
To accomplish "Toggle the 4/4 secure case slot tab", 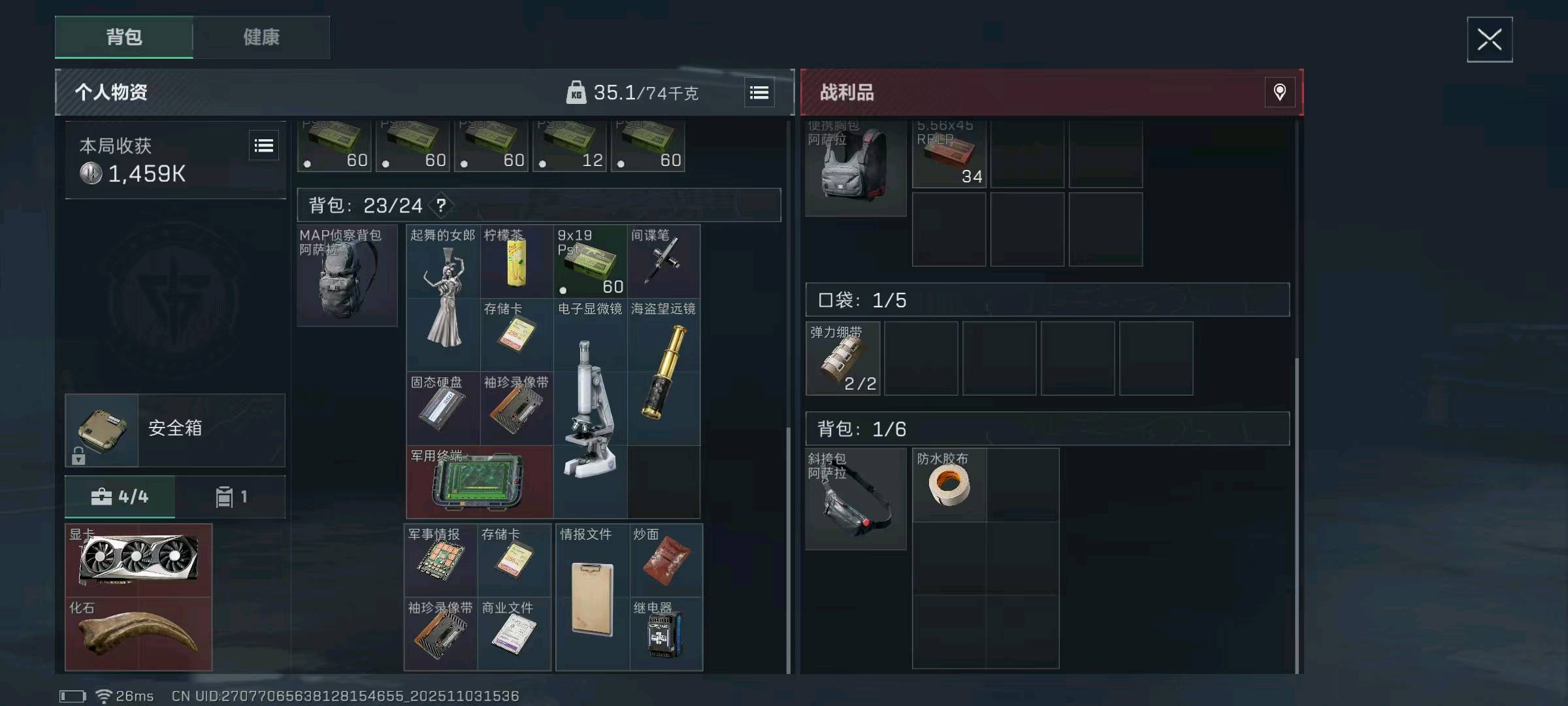I will [120, 497].
